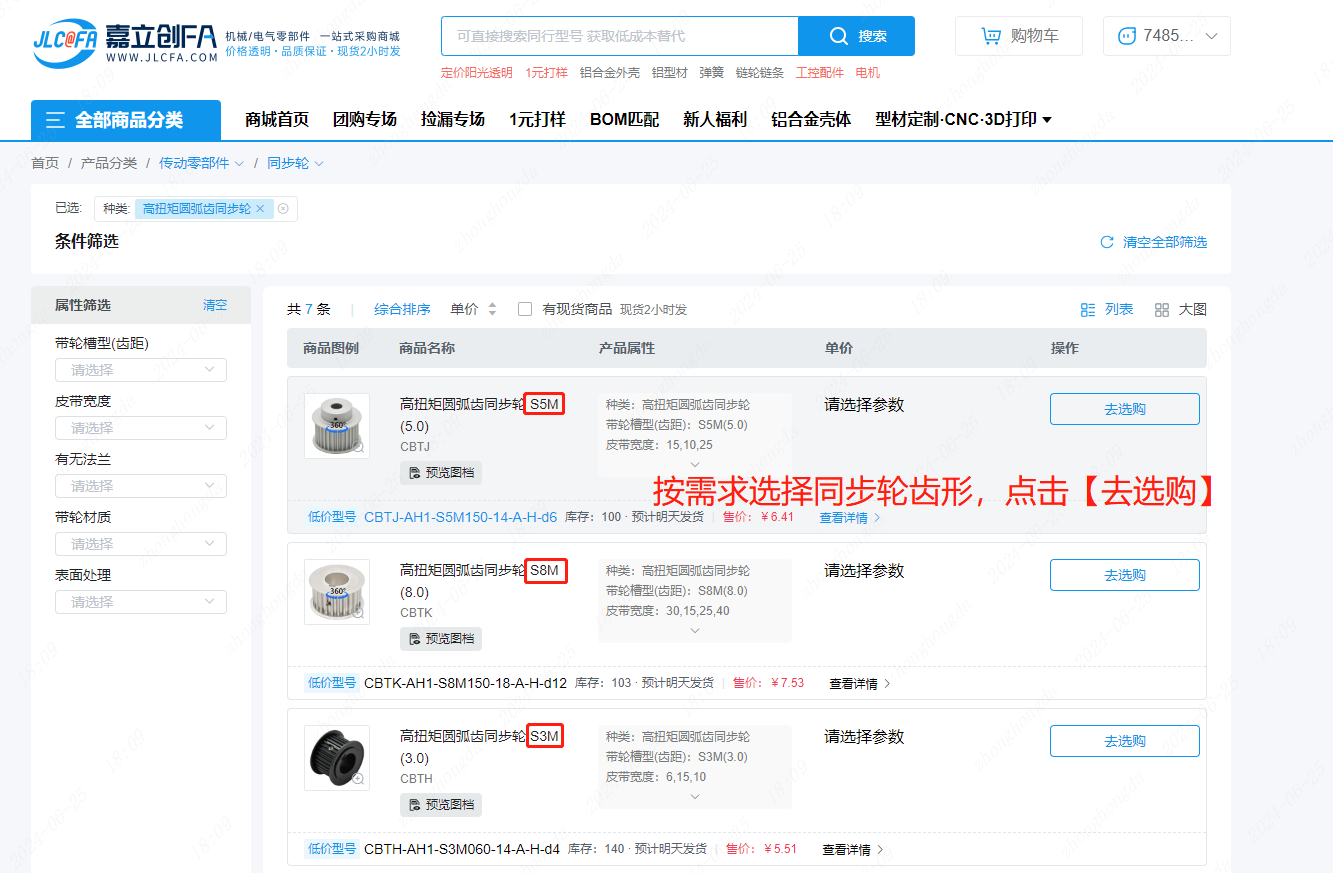Open 有无法兰 dropdown
Screen dimensions: 1333x873
[x=141, y=486]
